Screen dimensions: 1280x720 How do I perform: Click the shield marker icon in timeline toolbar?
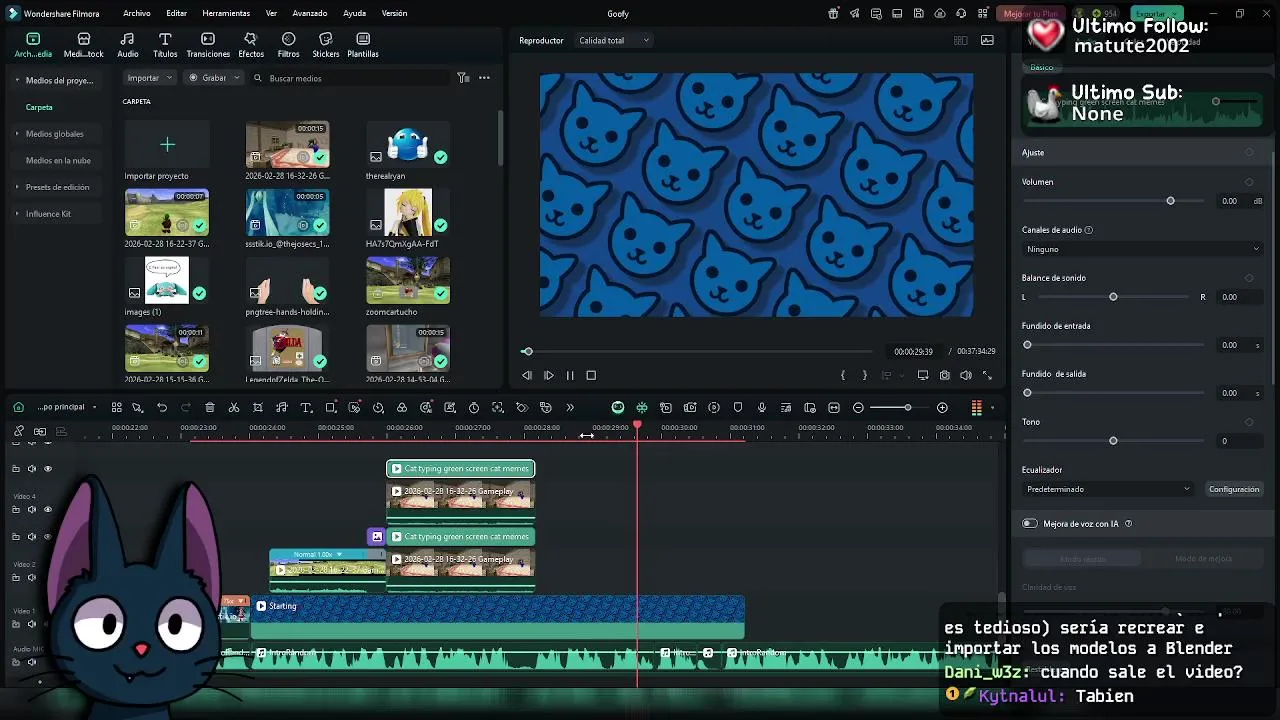(x=738, y=407)
